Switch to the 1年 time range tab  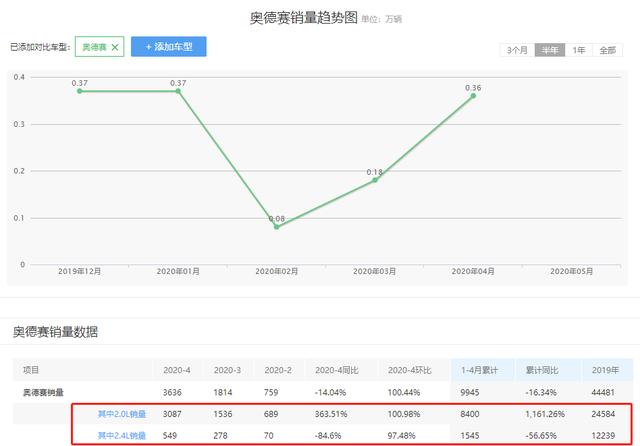[579, 50]
